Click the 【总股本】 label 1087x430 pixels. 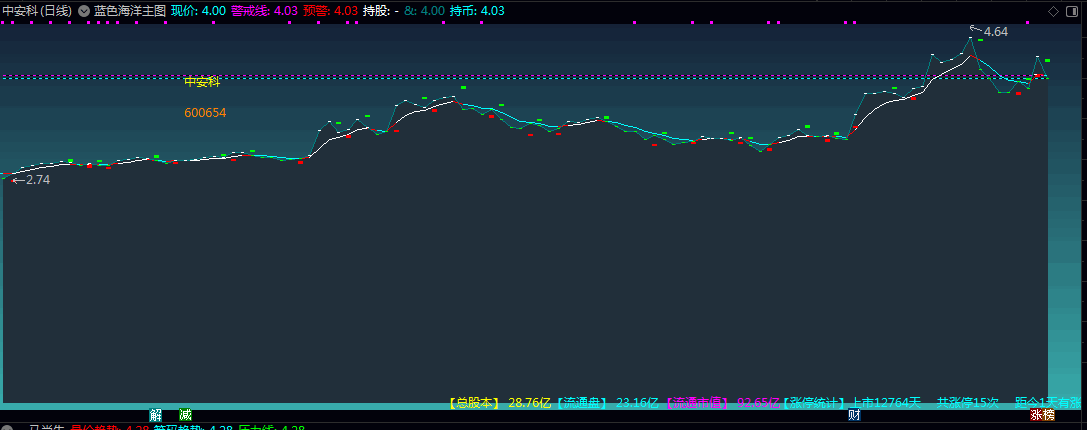(x=473, y=402)
